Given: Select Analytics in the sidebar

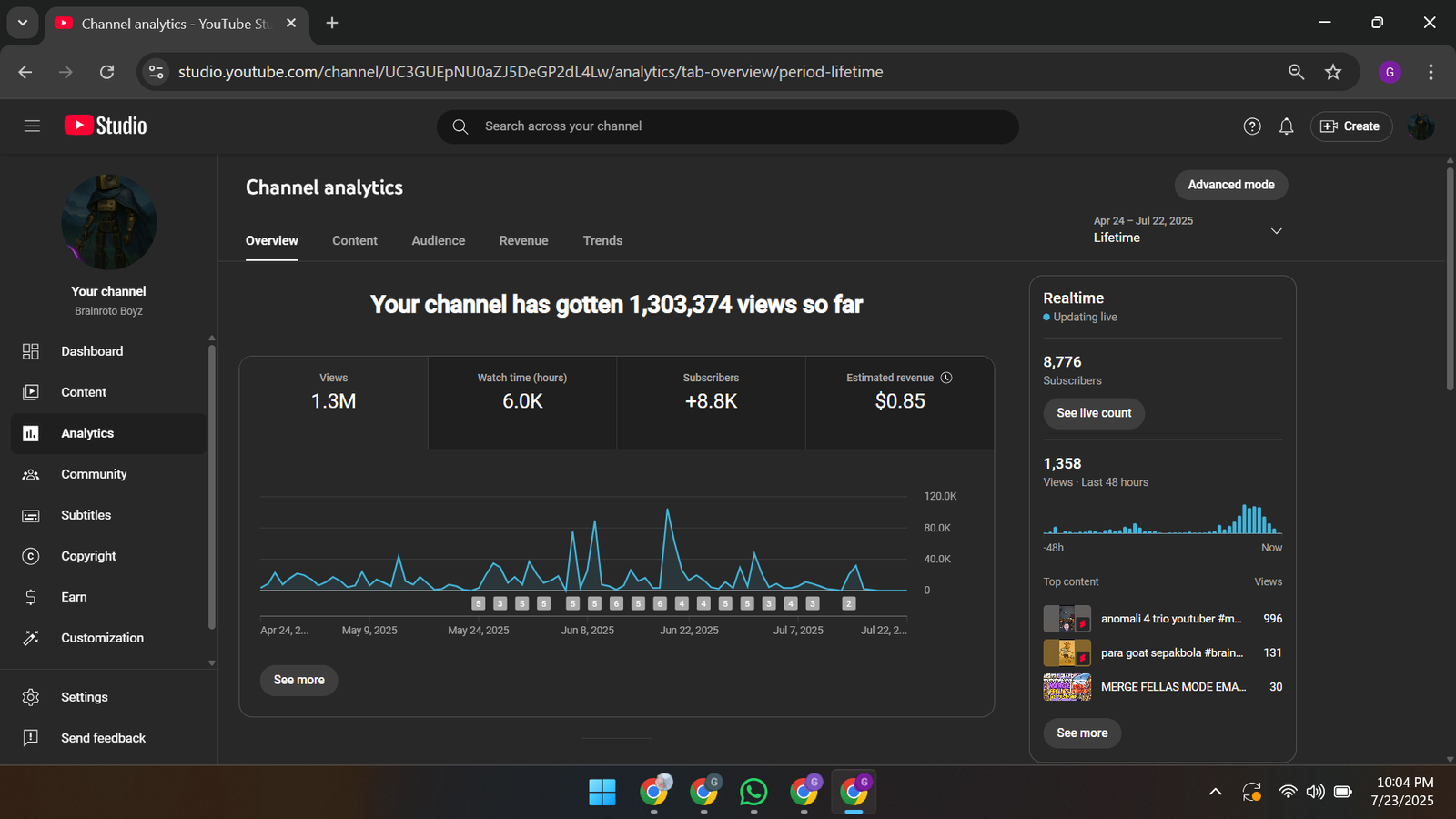Looking at the screenshot, I should [108, 433].
